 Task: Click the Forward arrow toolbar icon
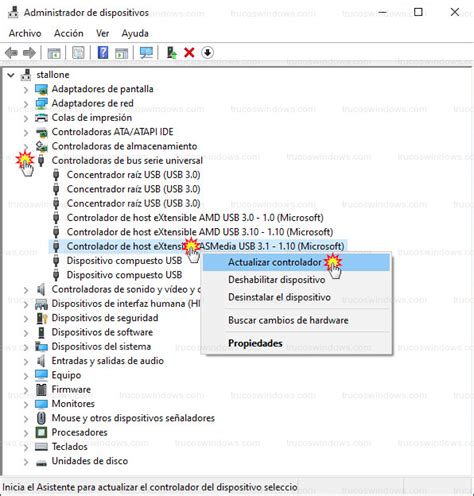click(29, 53)
